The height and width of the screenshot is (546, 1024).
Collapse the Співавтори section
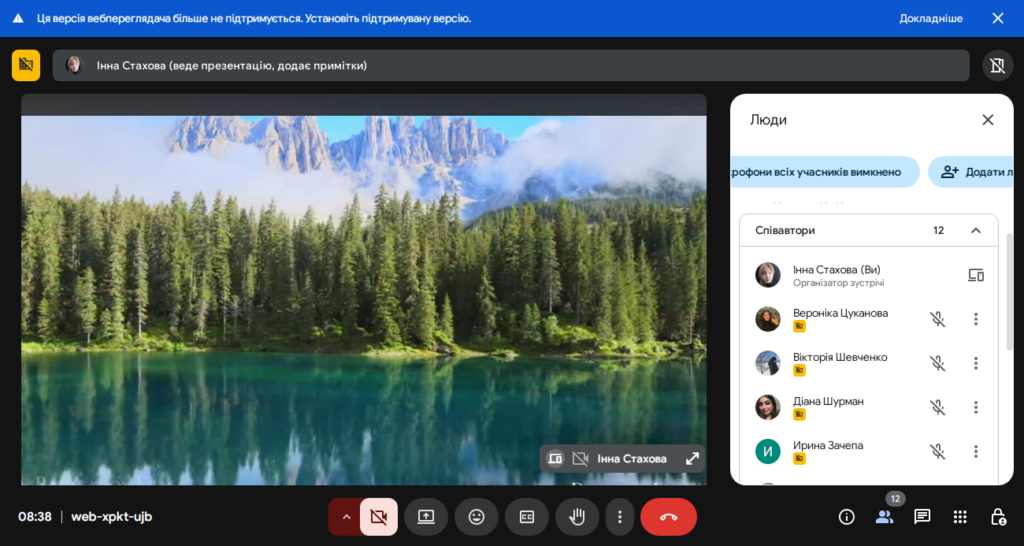976,230
